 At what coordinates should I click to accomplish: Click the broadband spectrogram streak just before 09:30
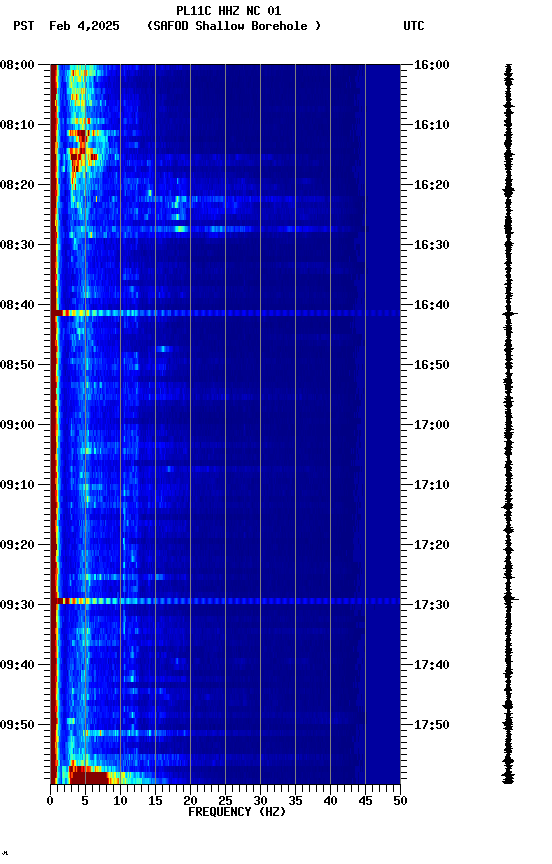coord(225,601)
